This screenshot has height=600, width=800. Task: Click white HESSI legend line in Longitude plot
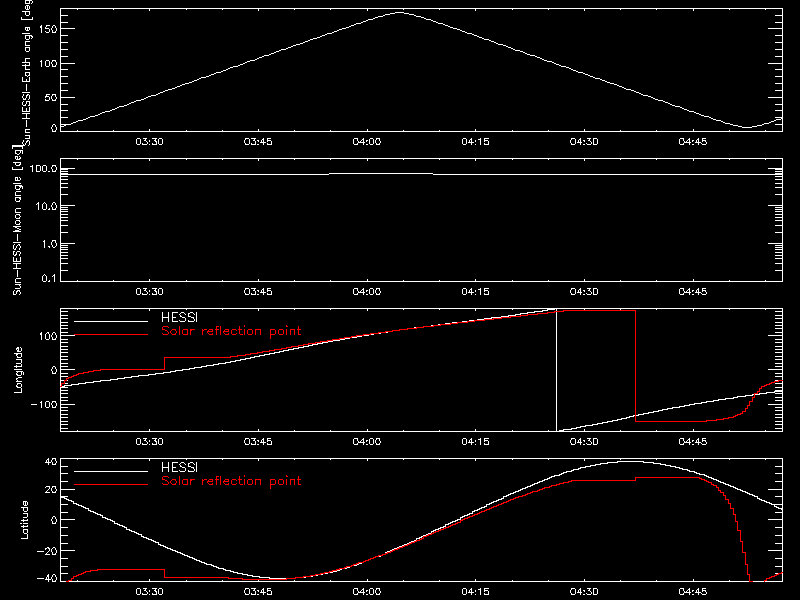[x=111, y=321]
